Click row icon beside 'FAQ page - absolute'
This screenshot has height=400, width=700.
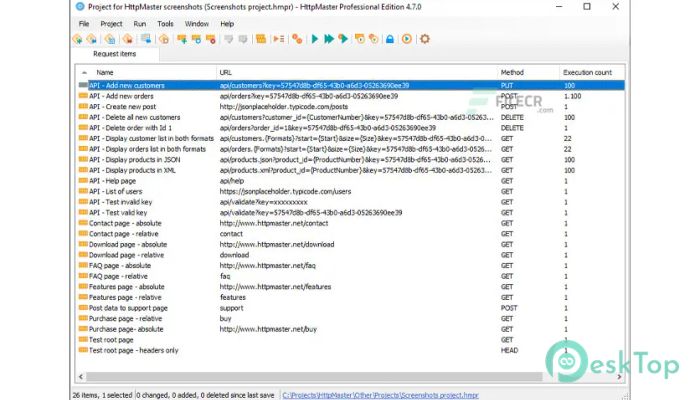[x=83, y=266]
